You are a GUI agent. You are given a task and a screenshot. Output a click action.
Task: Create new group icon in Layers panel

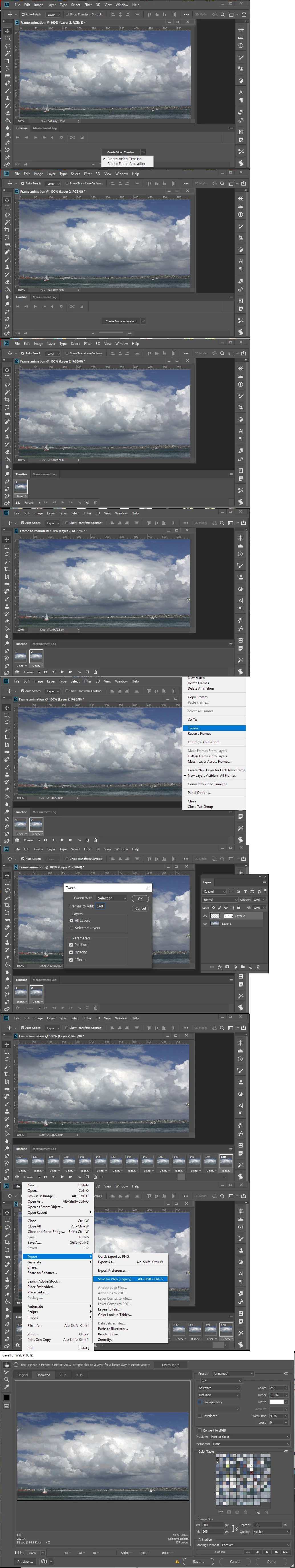243,967
